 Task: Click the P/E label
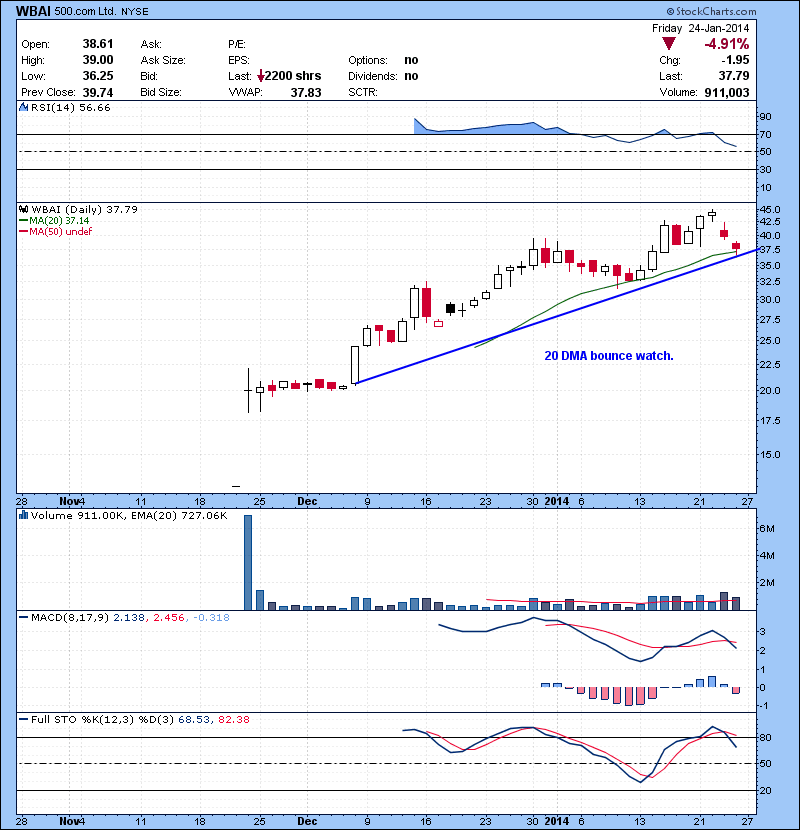point(237,44)
